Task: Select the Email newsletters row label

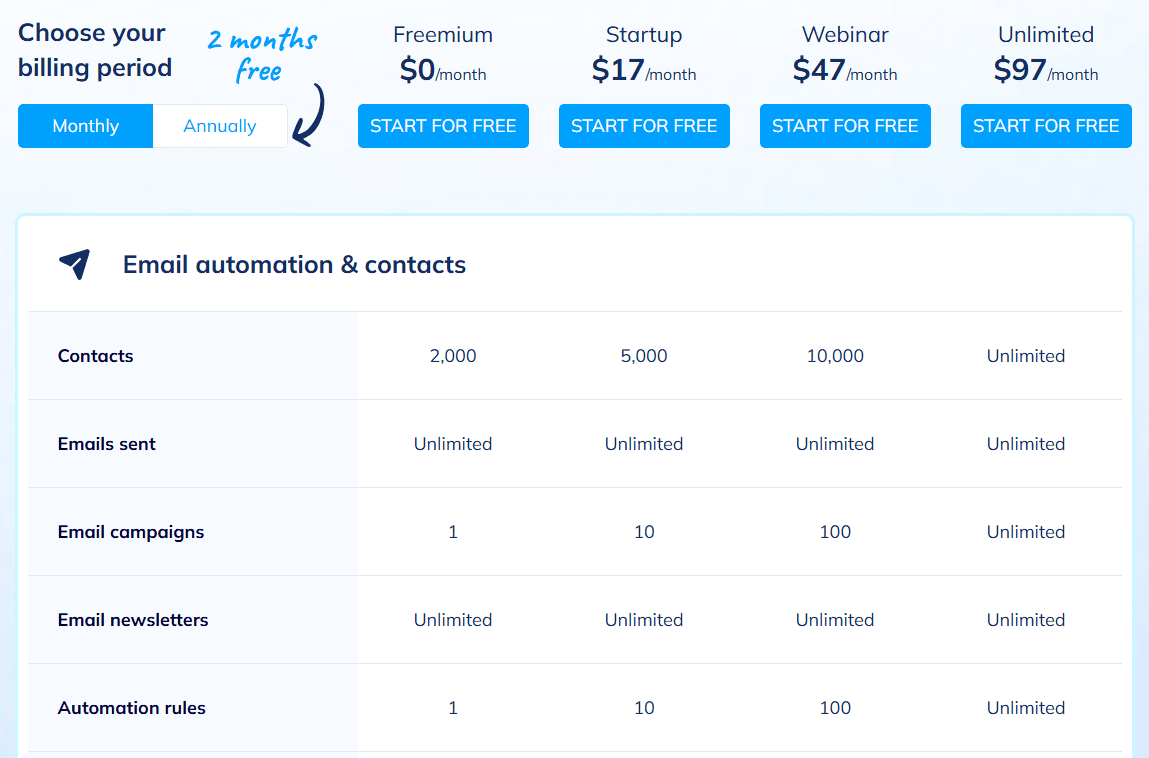Action: 133,620
